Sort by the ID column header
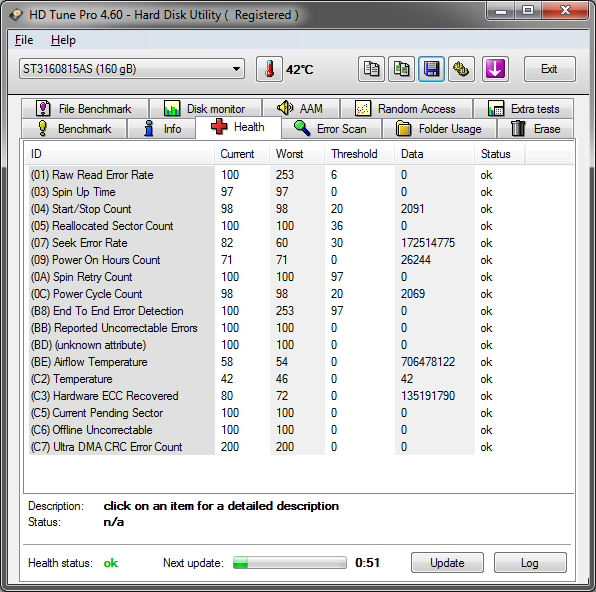Image resolution: width=596 pixels, height=592 pixels. pos(119,154)
